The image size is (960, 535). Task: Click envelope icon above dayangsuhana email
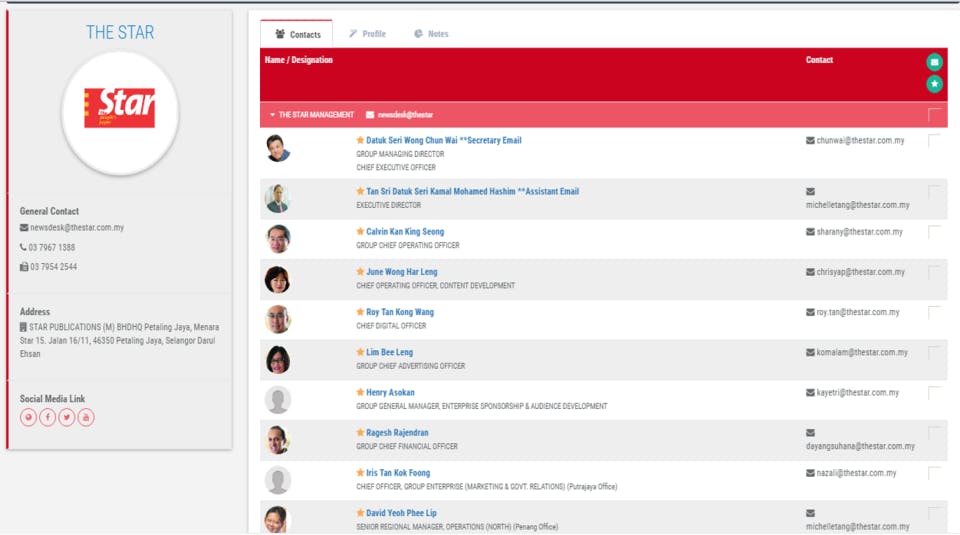(x=810, y=433)
